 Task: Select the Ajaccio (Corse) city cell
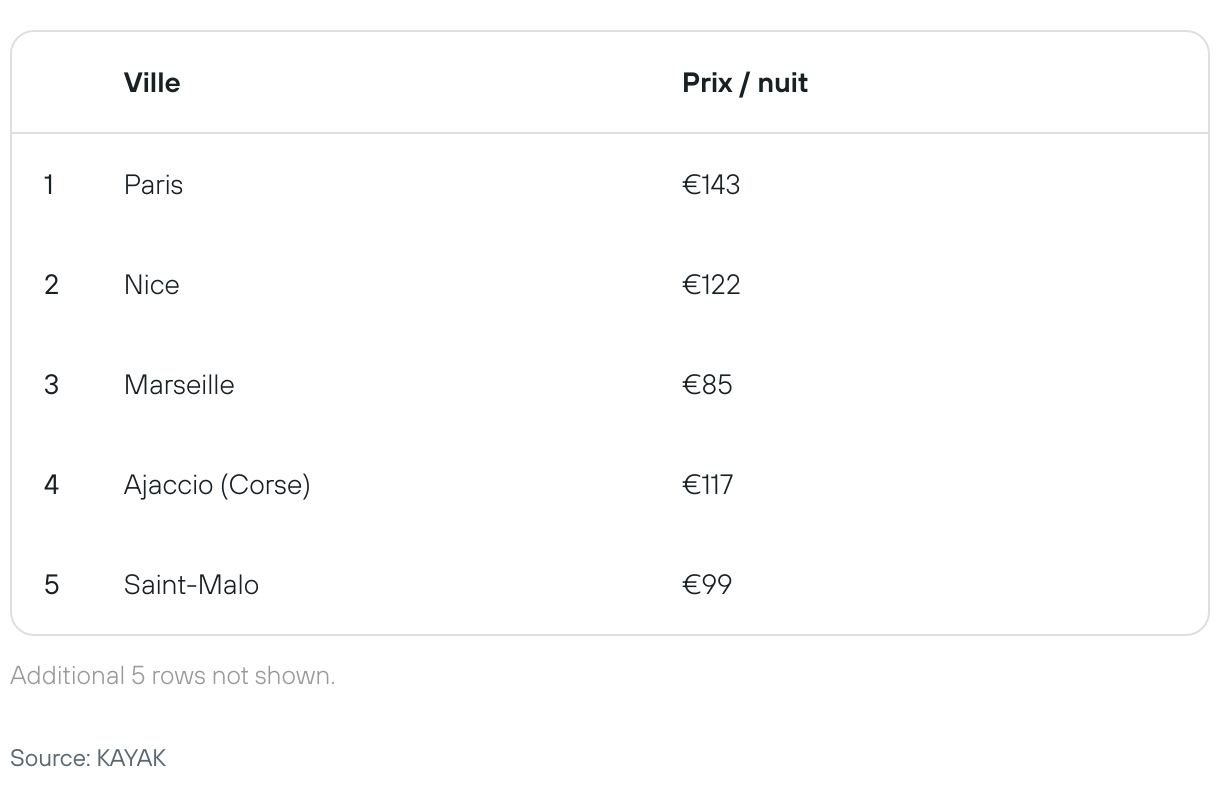217,484
